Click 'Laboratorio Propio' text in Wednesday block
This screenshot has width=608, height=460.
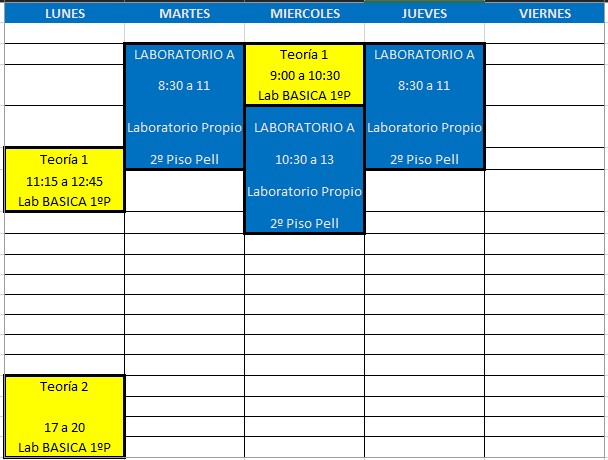click(304, 190)
